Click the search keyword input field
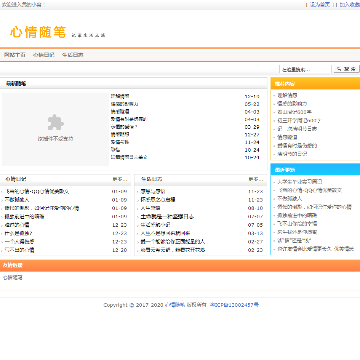 pos(305,69)
